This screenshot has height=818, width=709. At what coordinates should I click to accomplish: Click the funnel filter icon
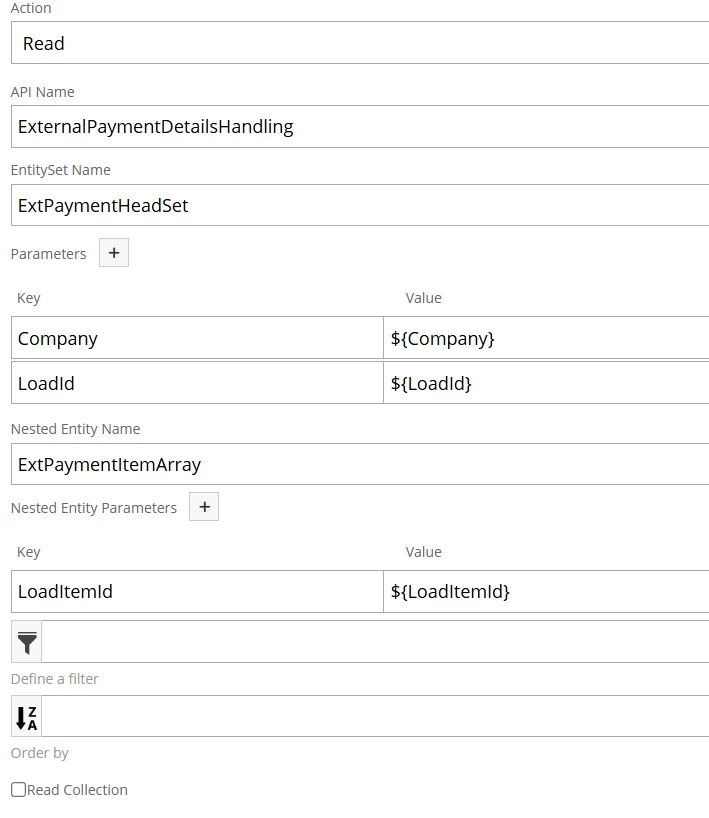tap(27, 642)
